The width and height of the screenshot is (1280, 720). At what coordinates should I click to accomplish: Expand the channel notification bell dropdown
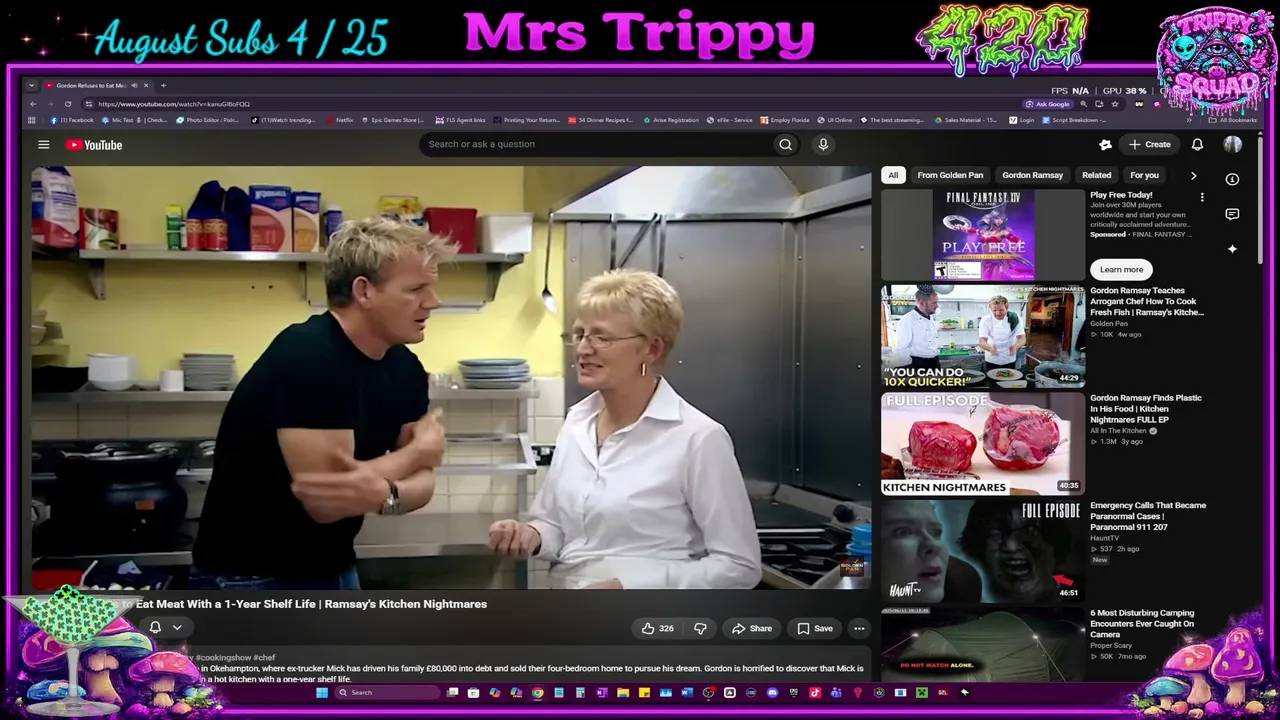click(x=177, y=628)
